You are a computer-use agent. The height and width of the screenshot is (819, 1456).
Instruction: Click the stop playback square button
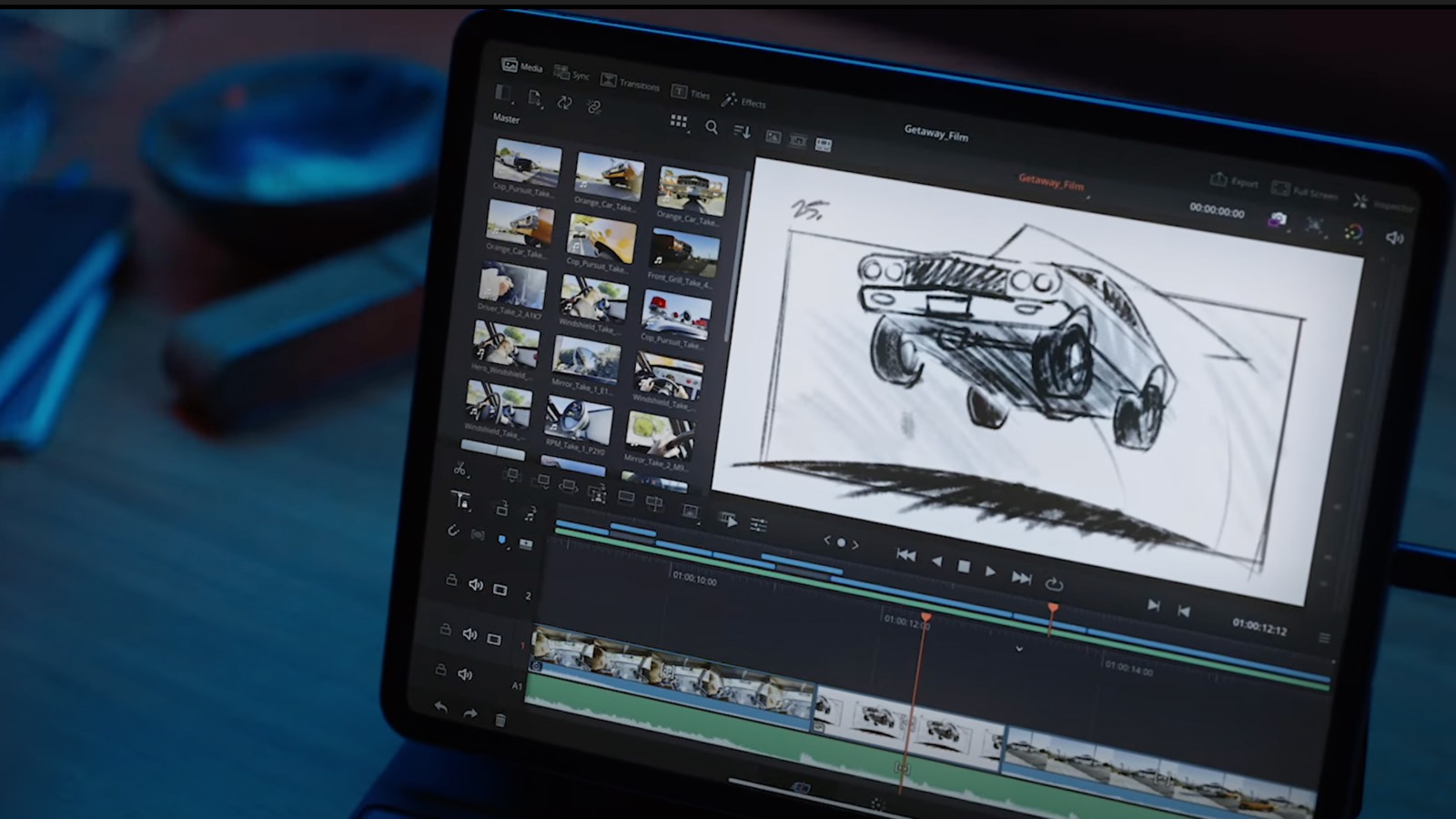[964, 566]
